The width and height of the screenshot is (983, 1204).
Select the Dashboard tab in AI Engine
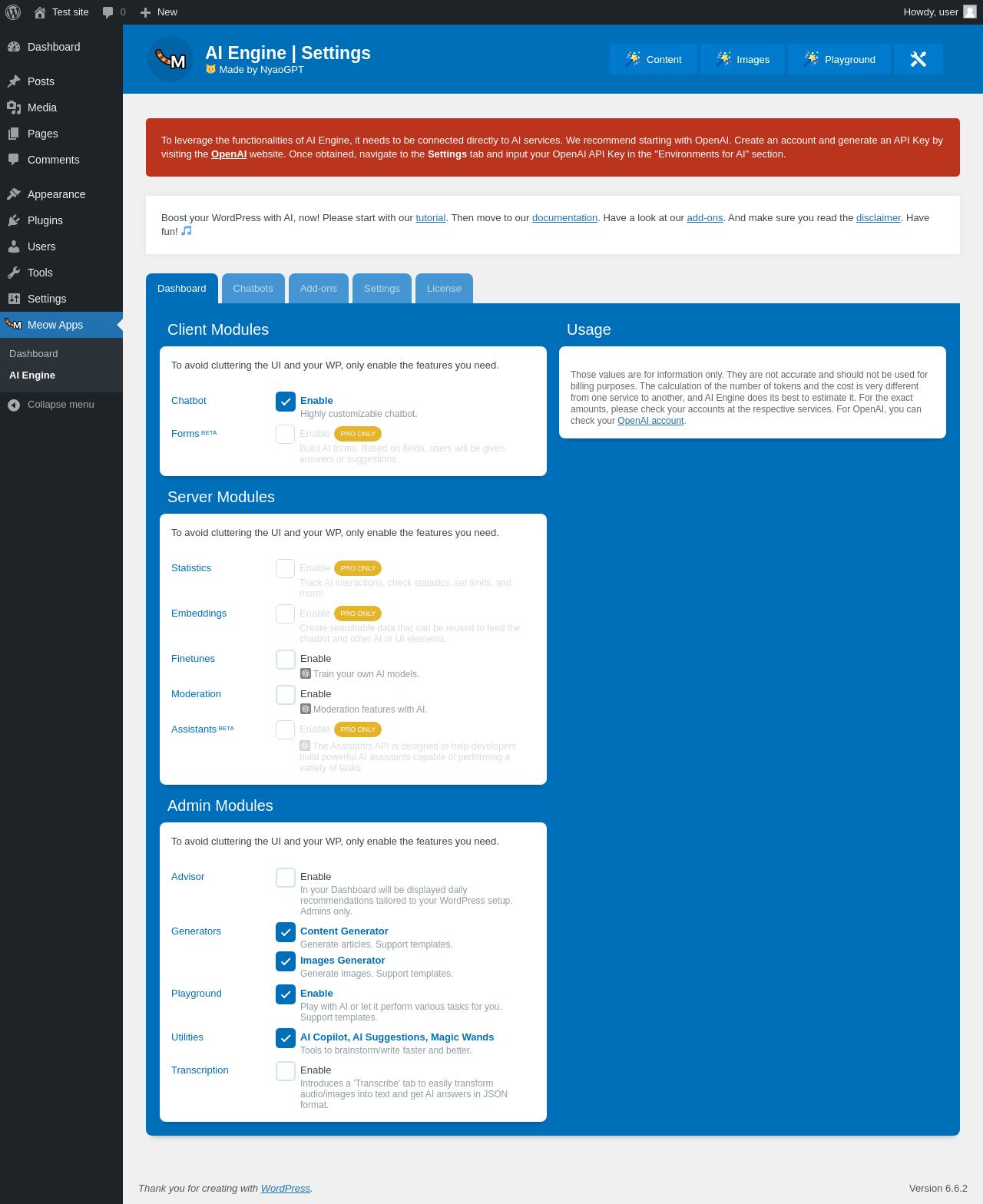coord(182,289)
